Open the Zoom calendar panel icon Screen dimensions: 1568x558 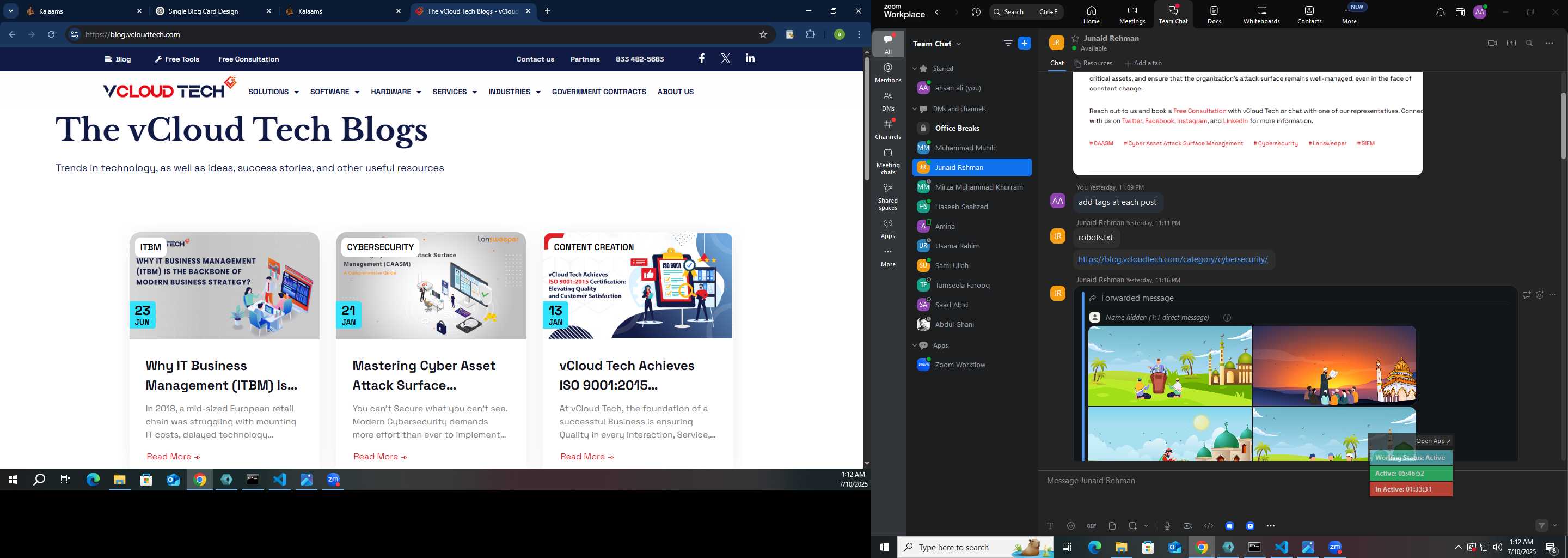[x=1460, y=12]
